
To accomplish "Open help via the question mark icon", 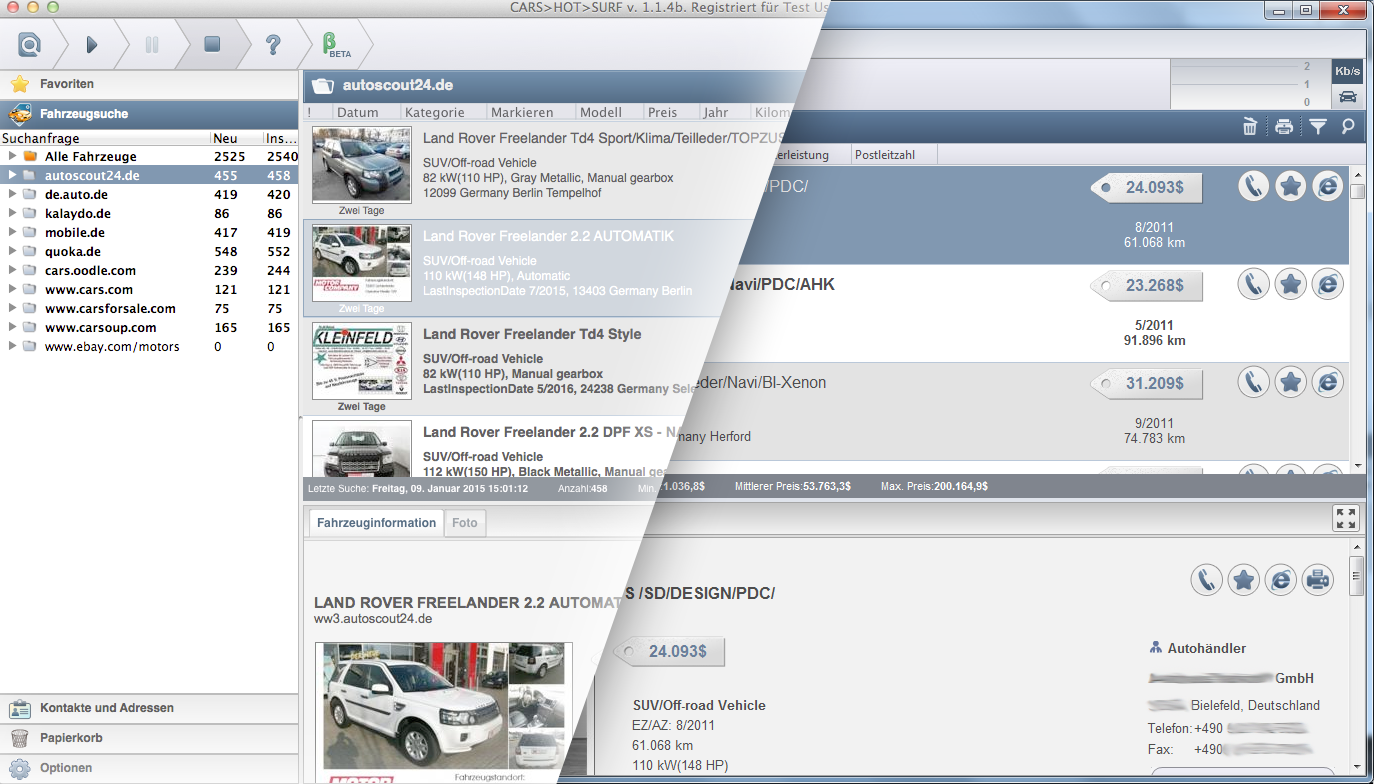I will (272, 44).
